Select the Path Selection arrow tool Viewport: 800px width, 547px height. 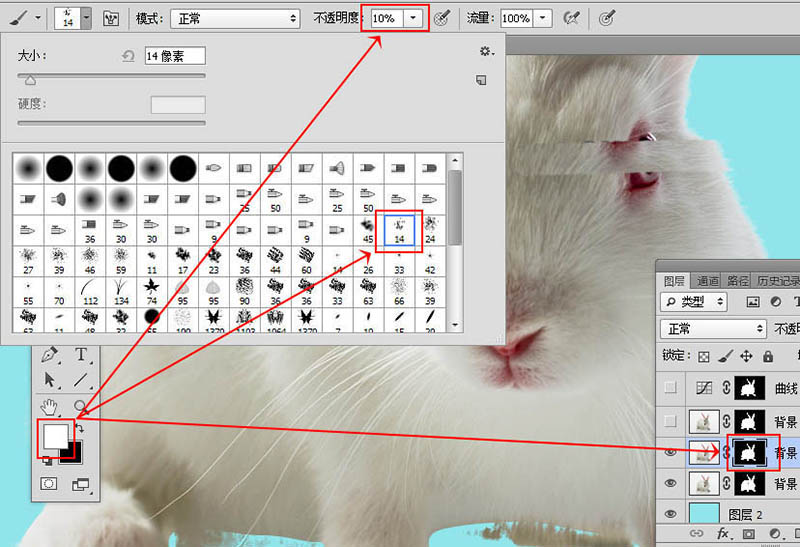click(x=50, y=380)
